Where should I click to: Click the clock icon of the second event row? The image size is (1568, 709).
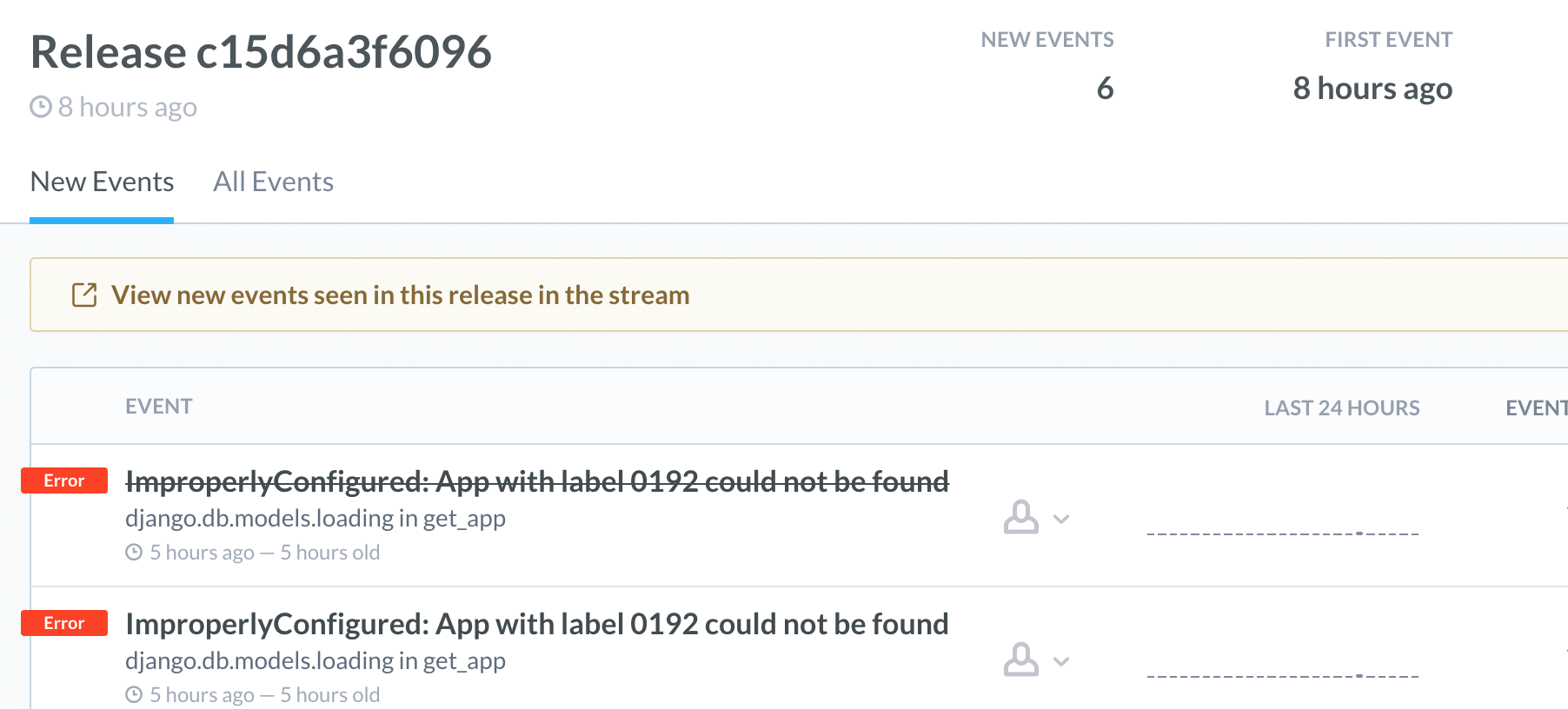134,695
